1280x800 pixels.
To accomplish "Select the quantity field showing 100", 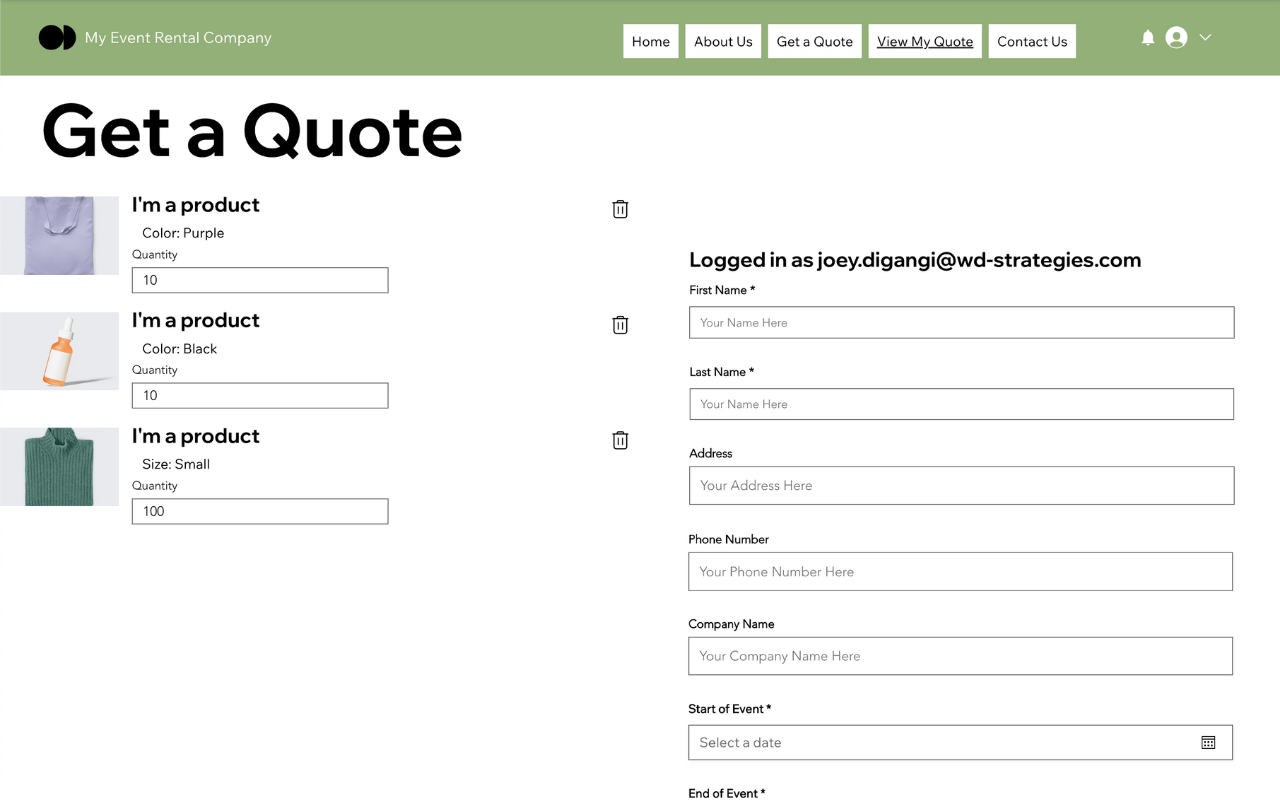I will click(x=260, y=511).
